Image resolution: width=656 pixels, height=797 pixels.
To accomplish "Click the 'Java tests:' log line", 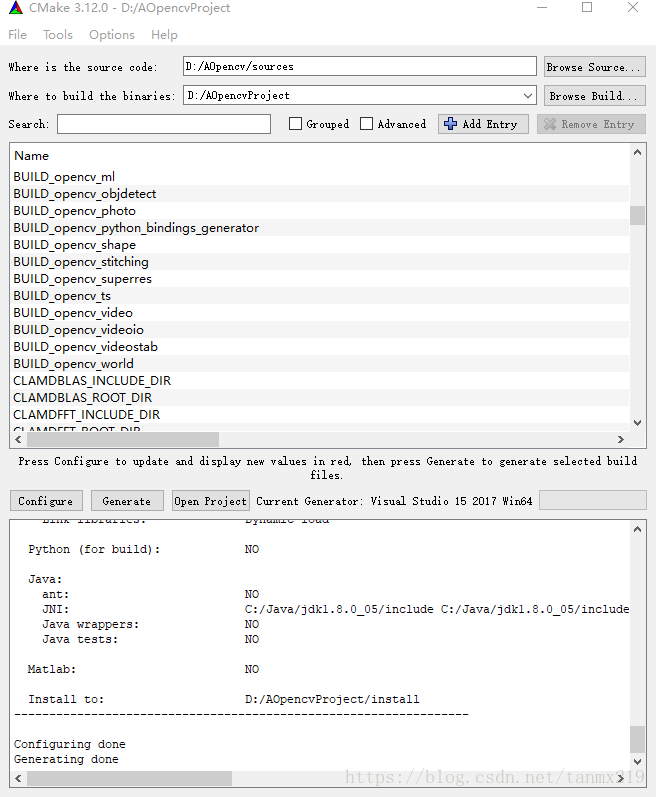I will tap(80, 639).
